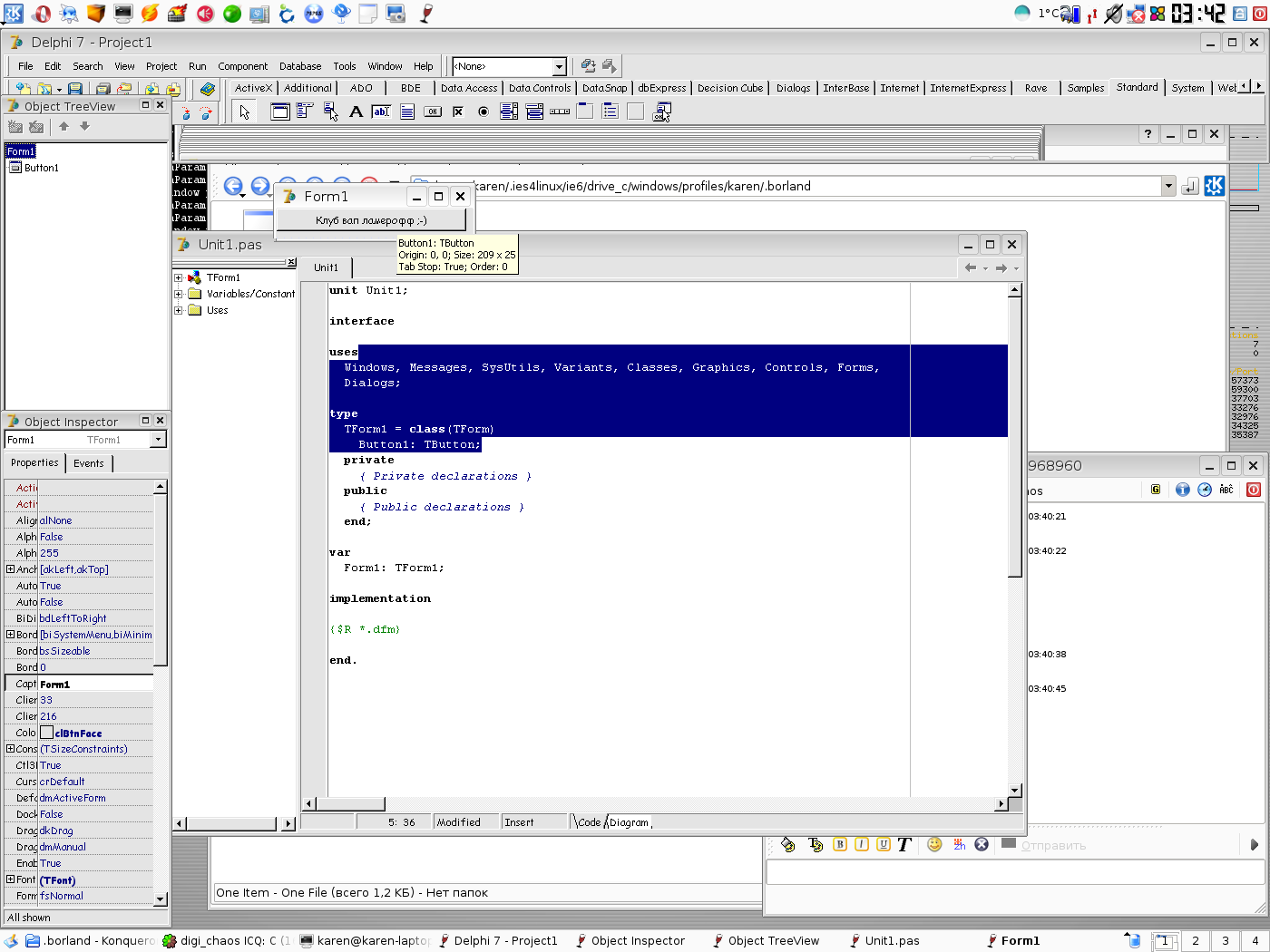This screenshot has height=952, width=1270.
Task: Click the ABC spell check icon in chat
Action: click(1226, 490)
